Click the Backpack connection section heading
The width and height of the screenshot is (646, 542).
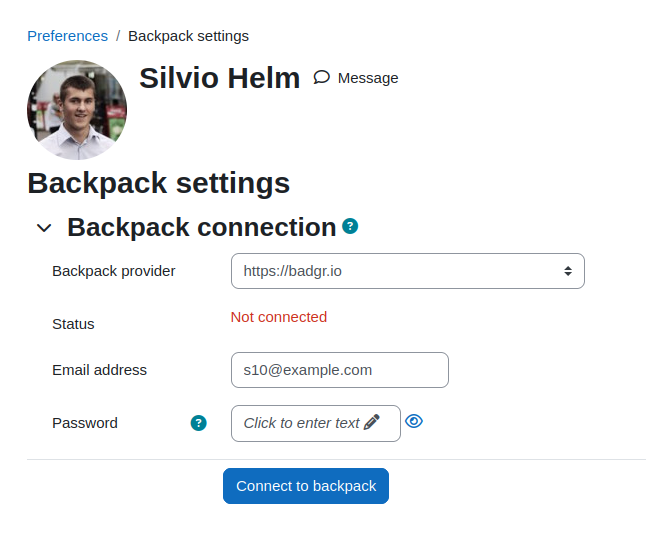pos(202,227)
